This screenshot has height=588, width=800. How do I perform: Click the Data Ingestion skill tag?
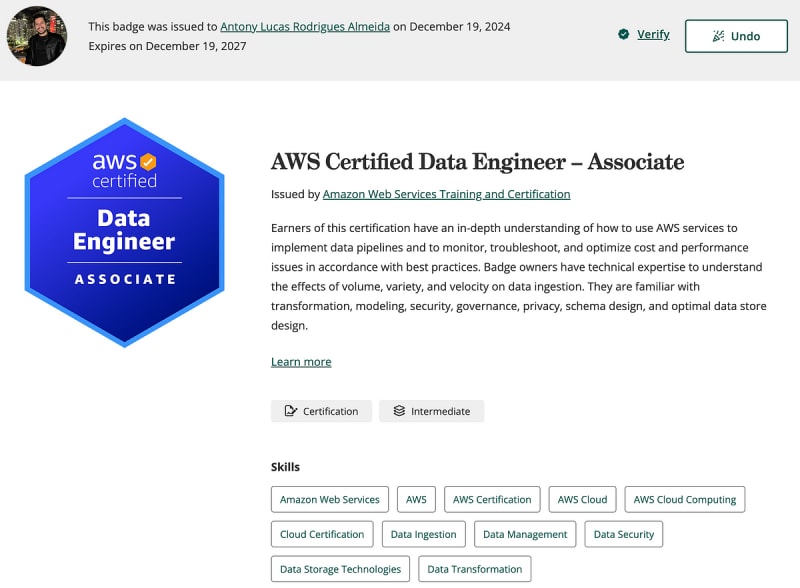tap(423, 534)
